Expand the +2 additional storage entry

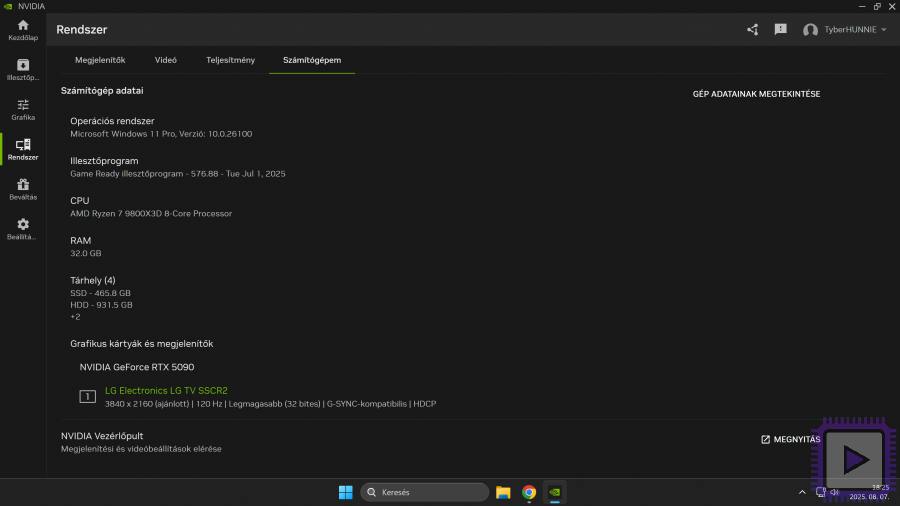[75, 317]
